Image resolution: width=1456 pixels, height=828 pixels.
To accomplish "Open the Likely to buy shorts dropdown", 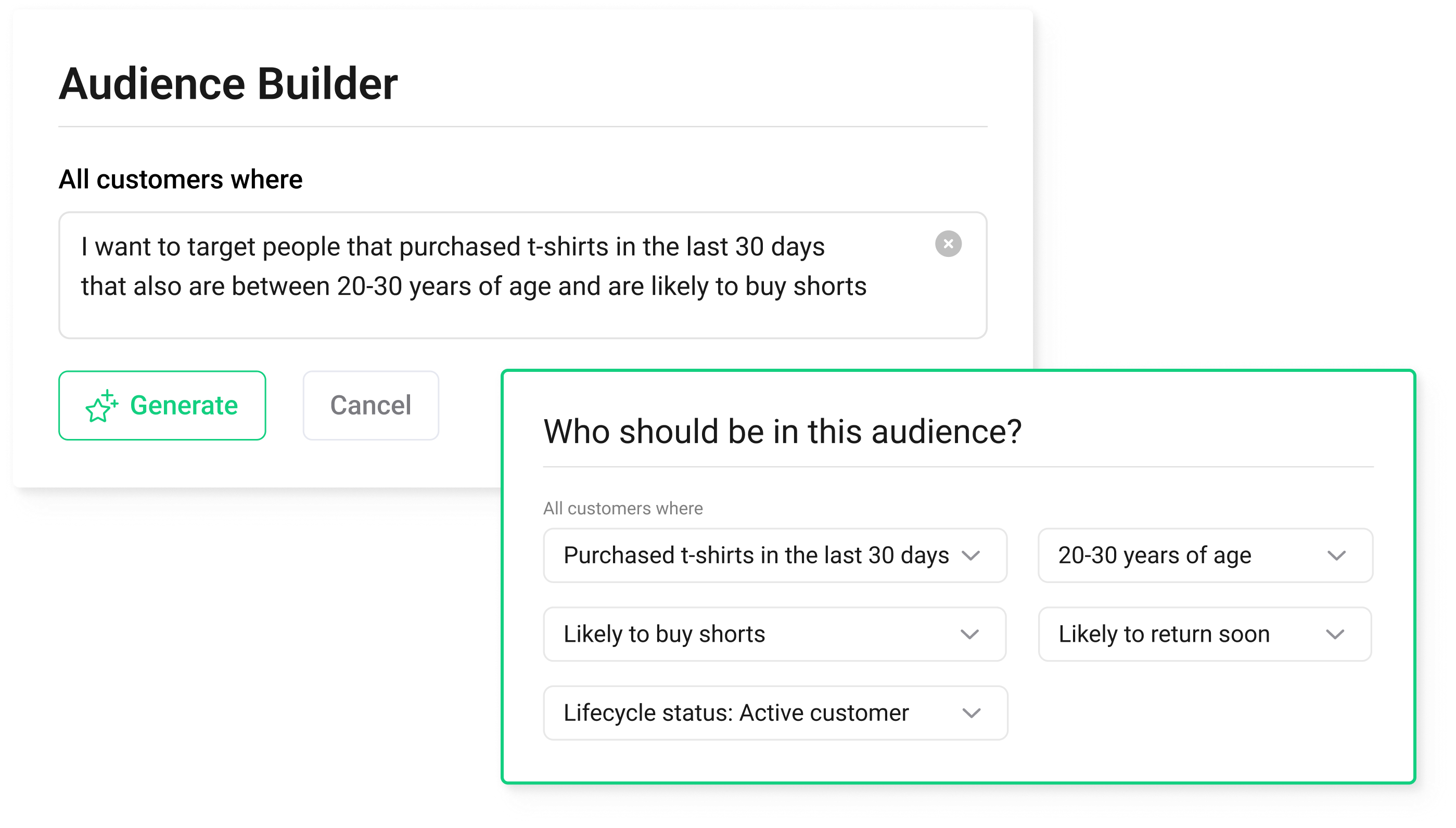I will point(774,634).
